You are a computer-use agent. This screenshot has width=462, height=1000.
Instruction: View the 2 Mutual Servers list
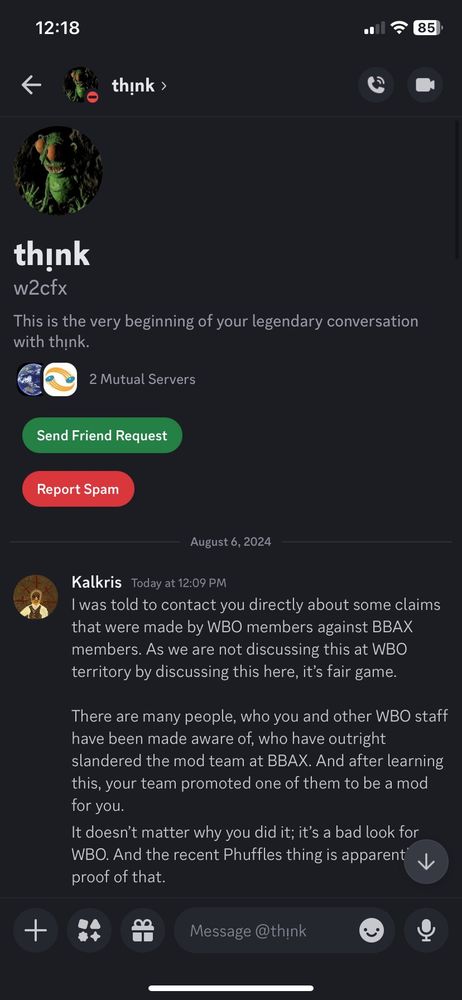tap(142, 379)
